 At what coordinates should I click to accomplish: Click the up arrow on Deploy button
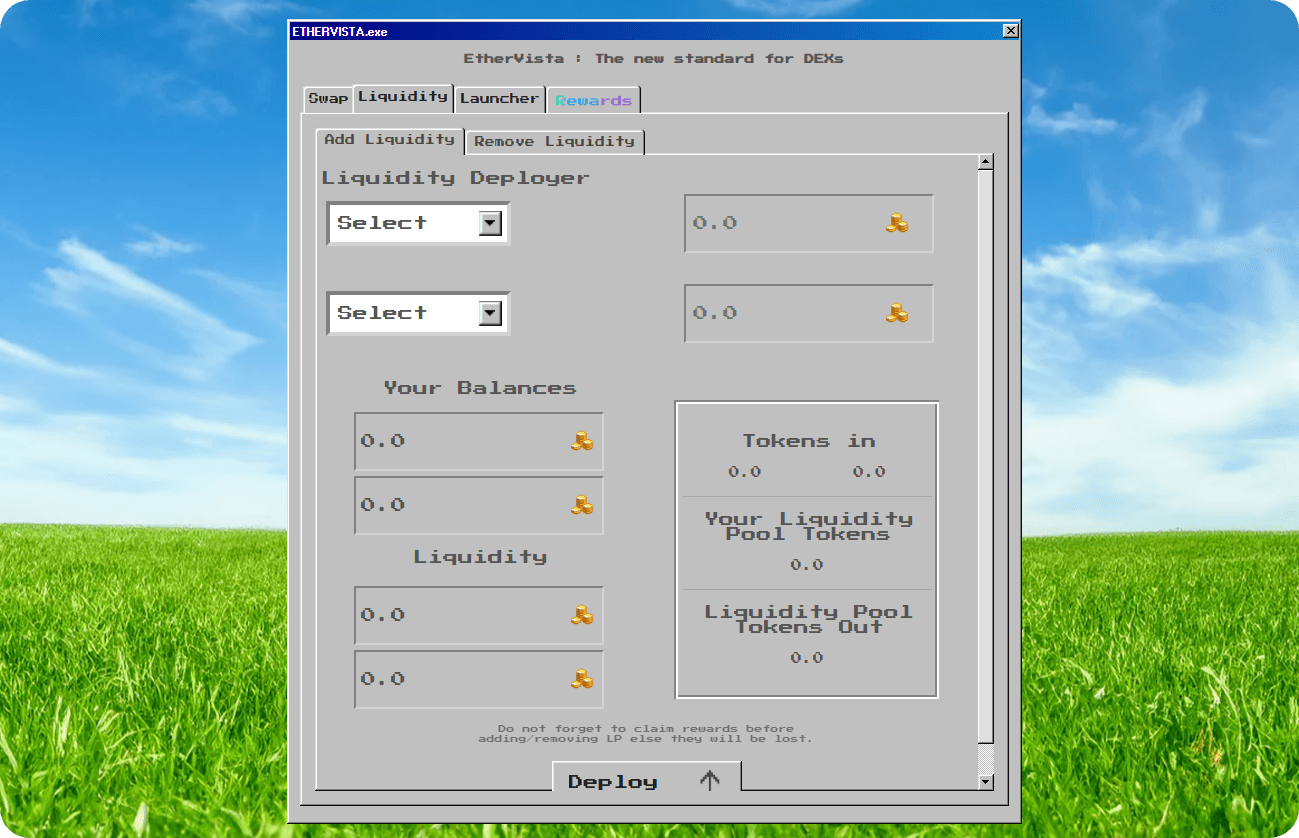coord(709,781)
